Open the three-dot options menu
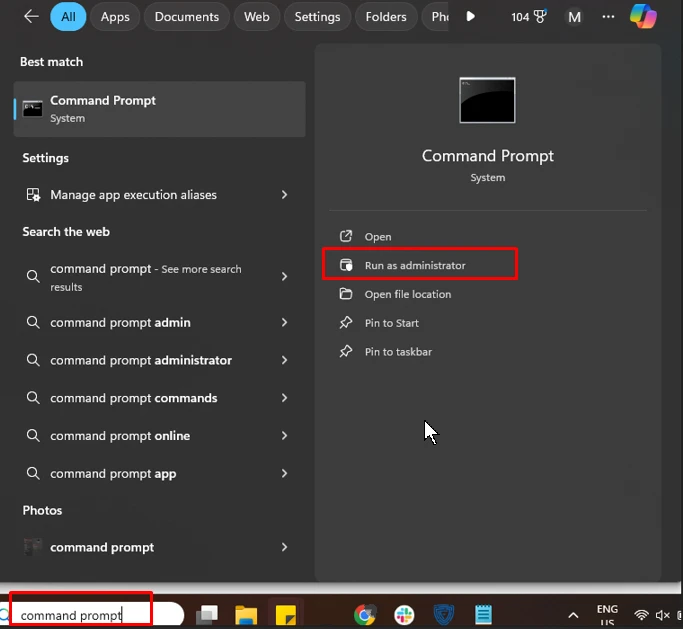This screenshot has width=683, height=629. [x=608, y=17]
